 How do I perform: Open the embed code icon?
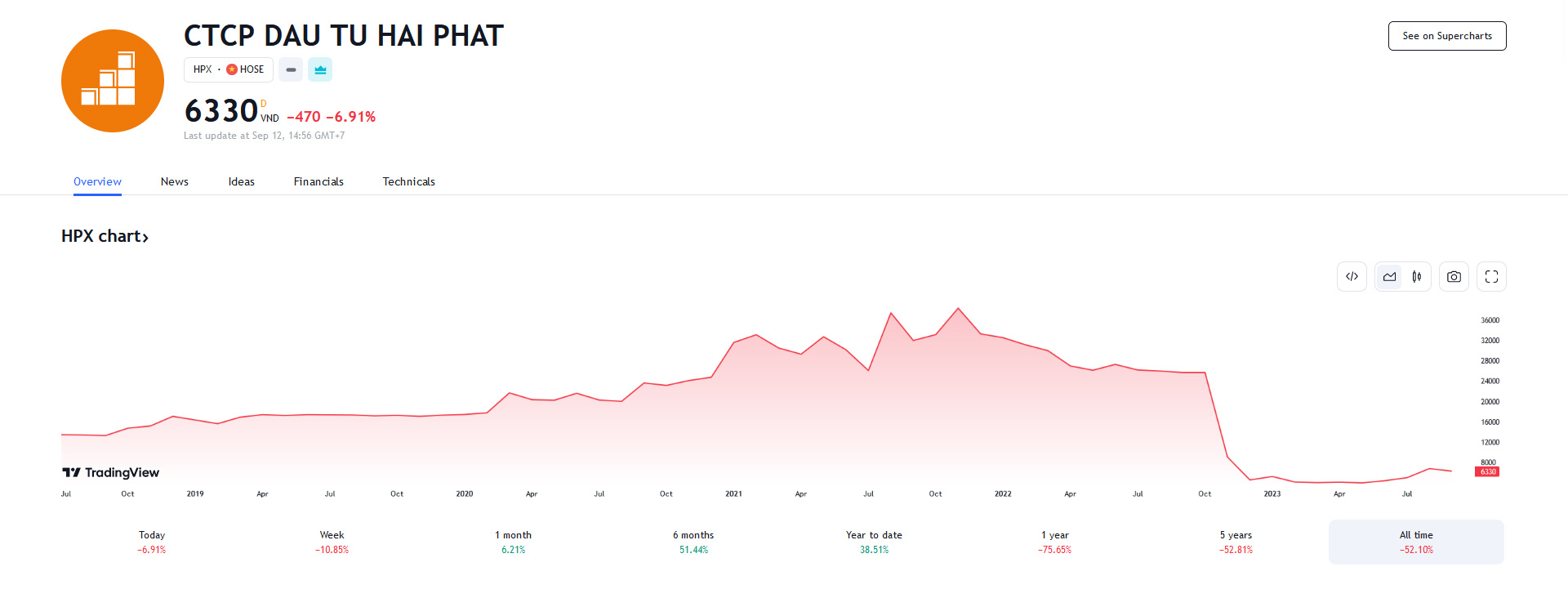tap(1352, 276)
